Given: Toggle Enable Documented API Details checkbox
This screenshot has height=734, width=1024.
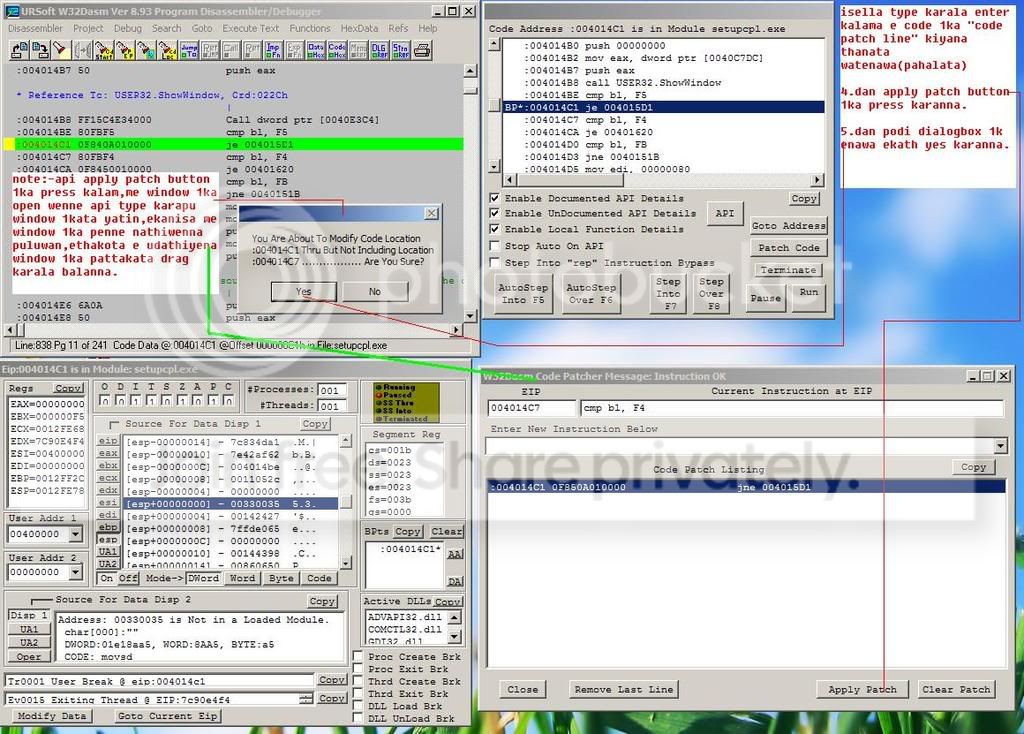Looking at the screenshot, I should pos(494,197).
